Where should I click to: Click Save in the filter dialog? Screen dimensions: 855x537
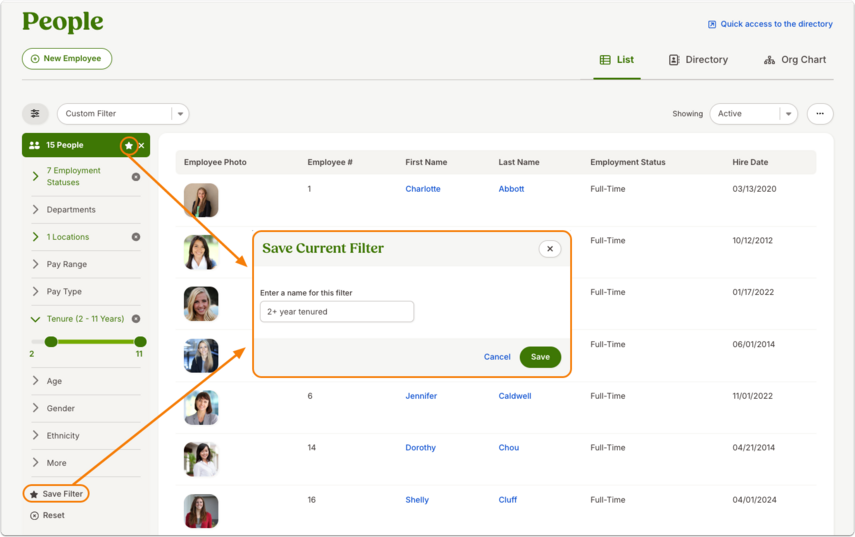click(540, 357)
